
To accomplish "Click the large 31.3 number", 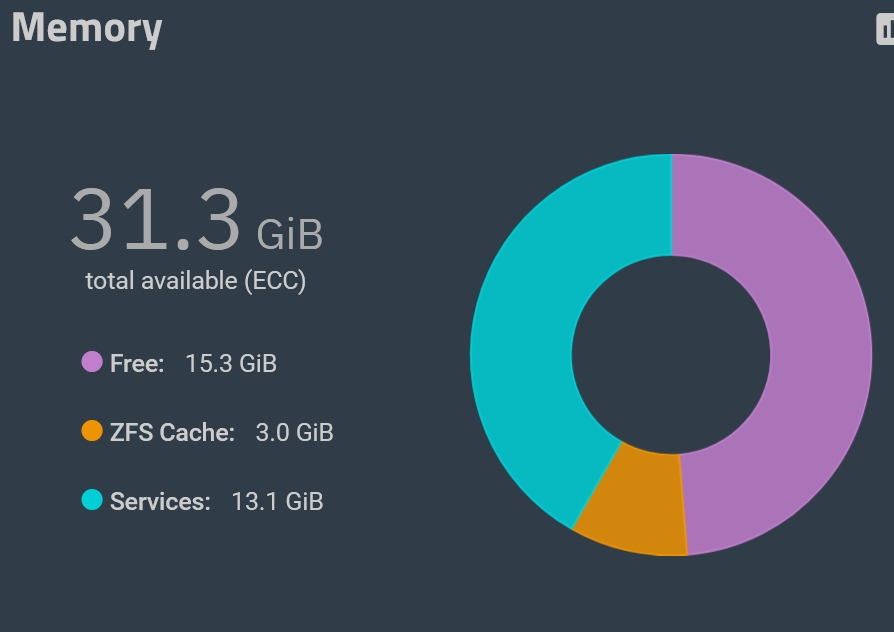I will 156,219.
